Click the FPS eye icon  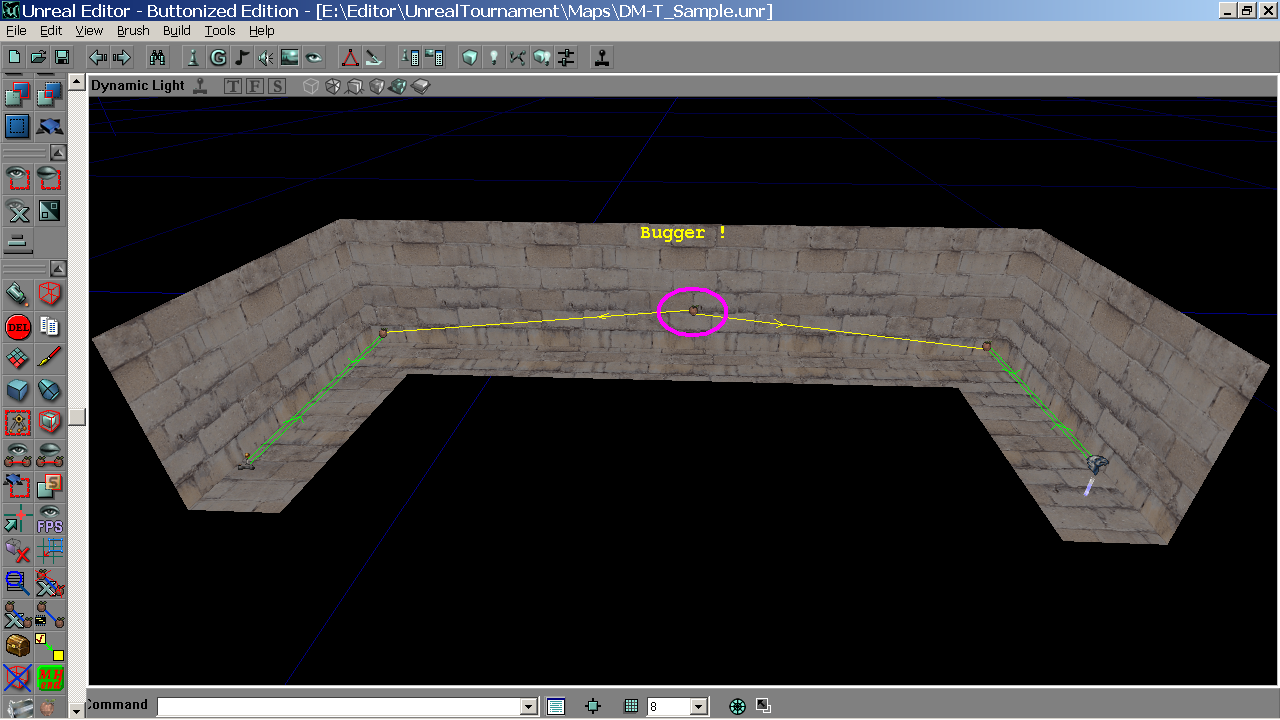tap(50, 518)
